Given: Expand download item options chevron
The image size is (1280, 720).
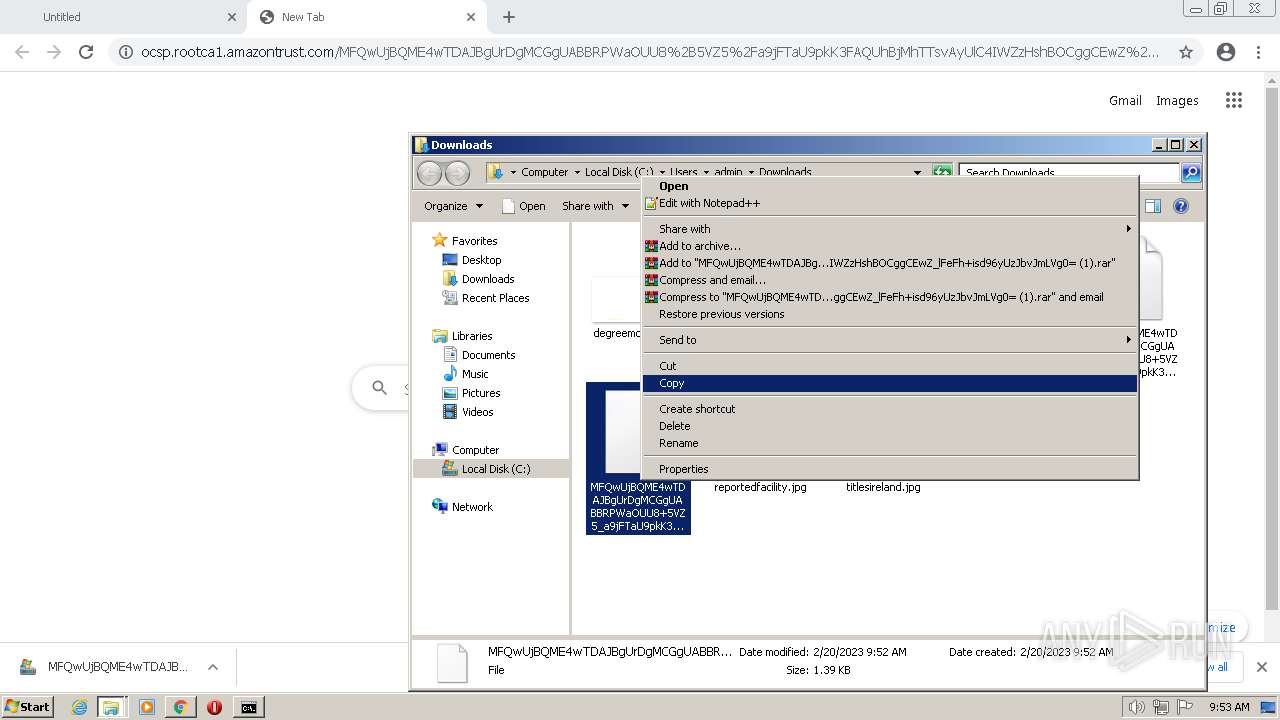Looking at the screenshot, I should pos(212,667).
